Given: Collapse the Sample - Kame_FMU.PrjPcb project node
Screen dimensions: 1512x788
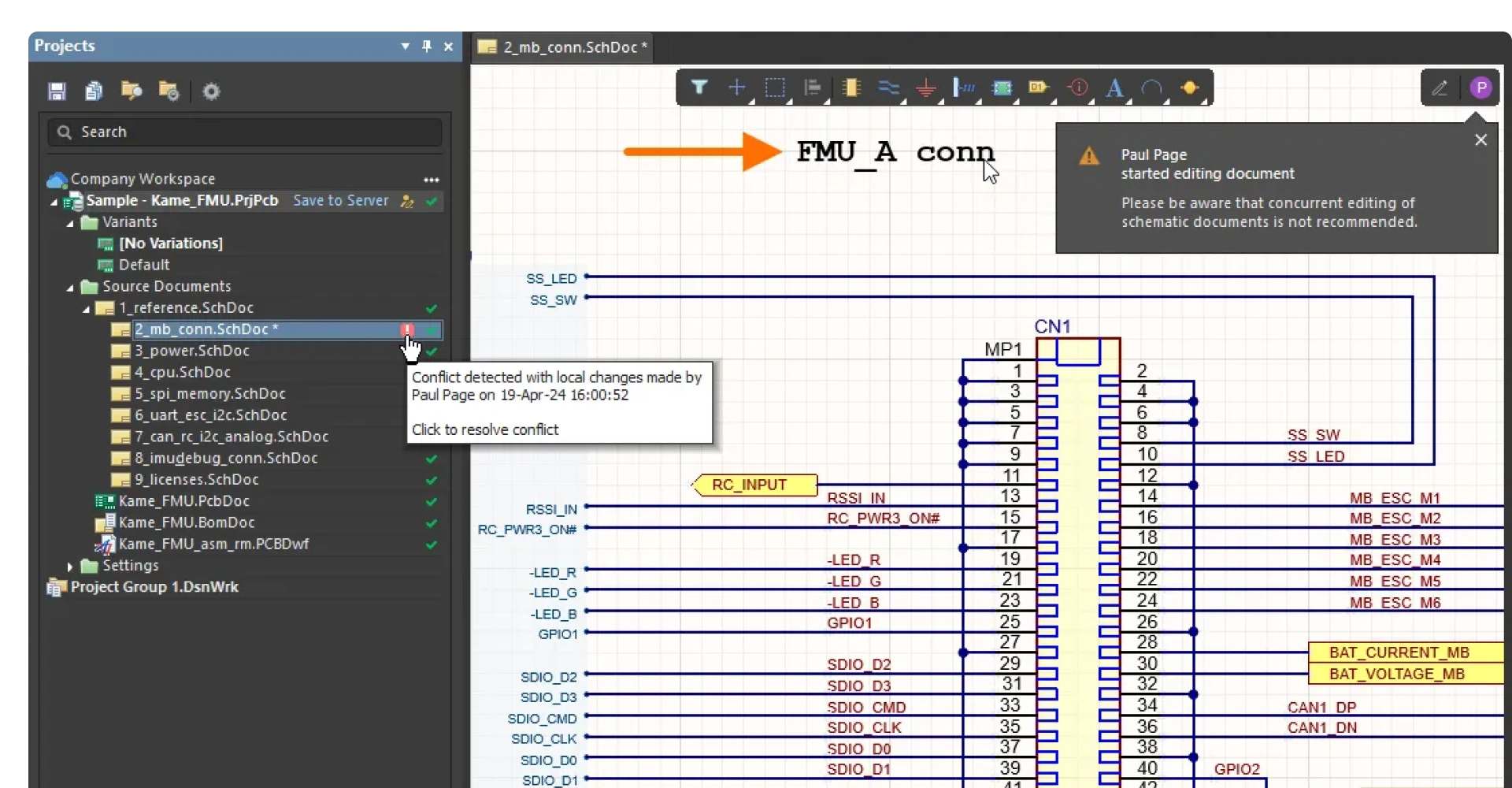Looking at the screenshot, I should pyautogui.click(x=54, y=202).
